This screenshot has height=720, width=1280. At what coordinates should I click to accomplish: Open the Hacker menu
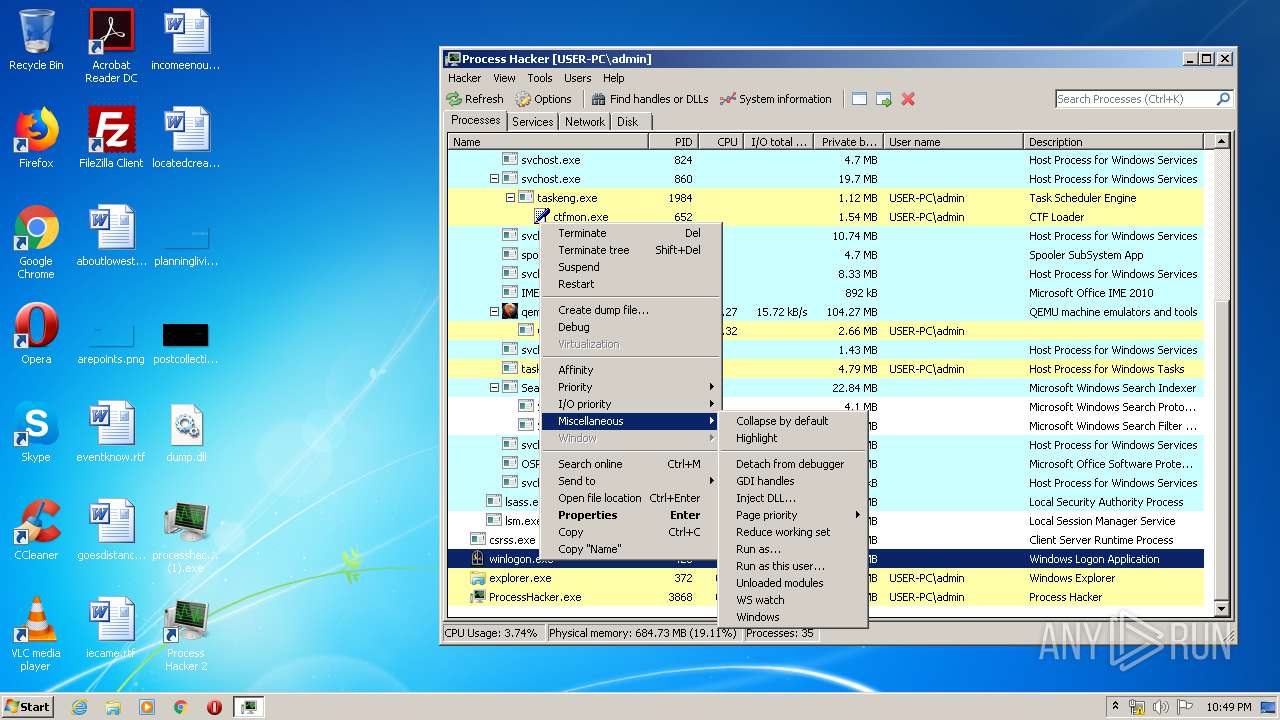(464, 78)
